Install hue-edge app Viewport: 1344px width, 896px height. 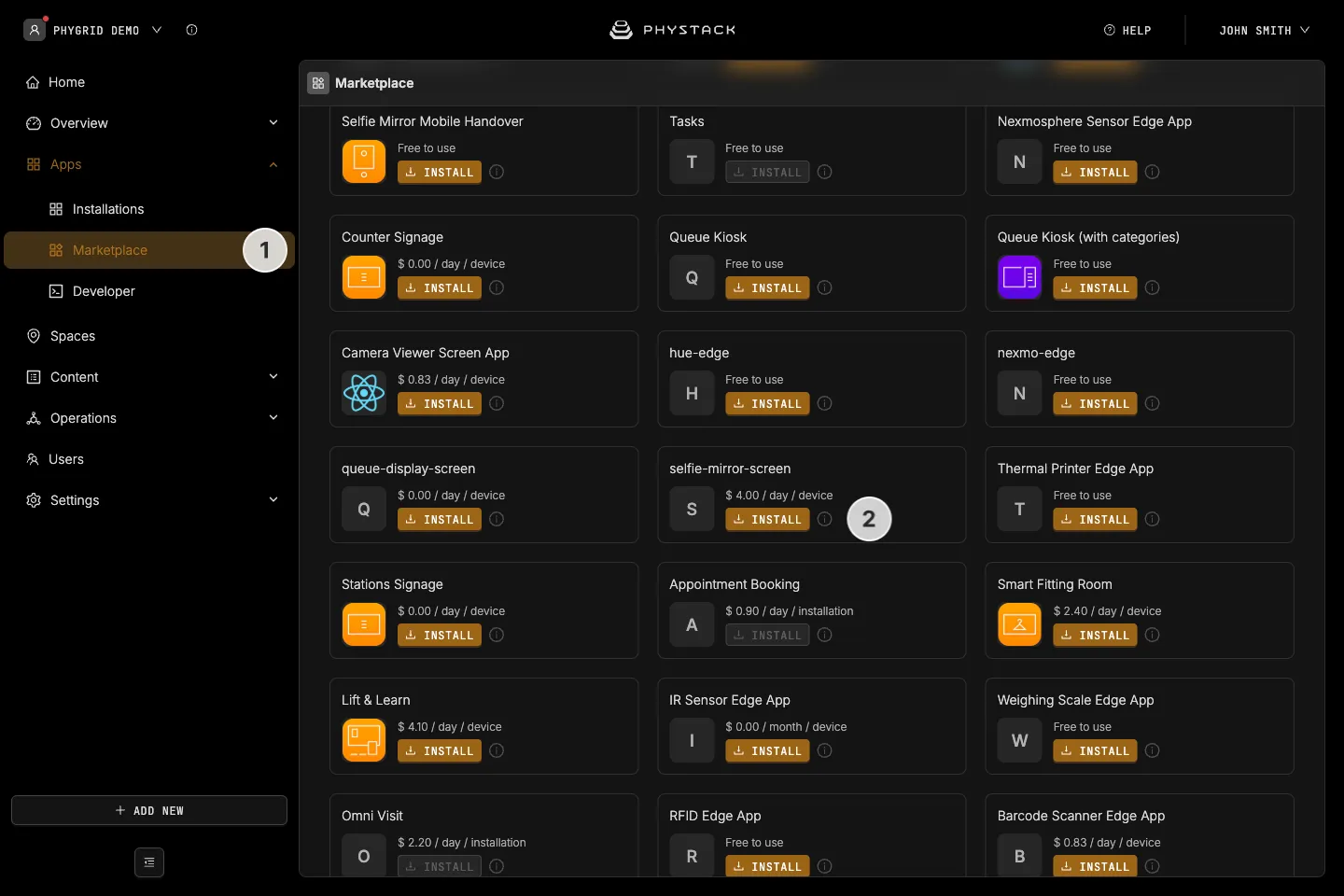pyautogui.click(x=767, y=404)
